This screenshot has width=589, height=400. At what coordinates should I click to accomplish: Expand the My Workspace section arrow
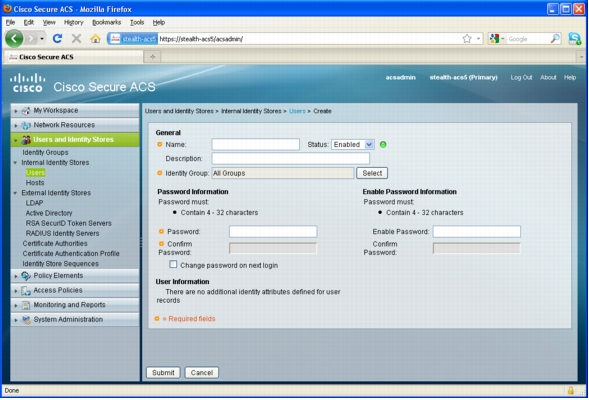(x=16, y=111)
